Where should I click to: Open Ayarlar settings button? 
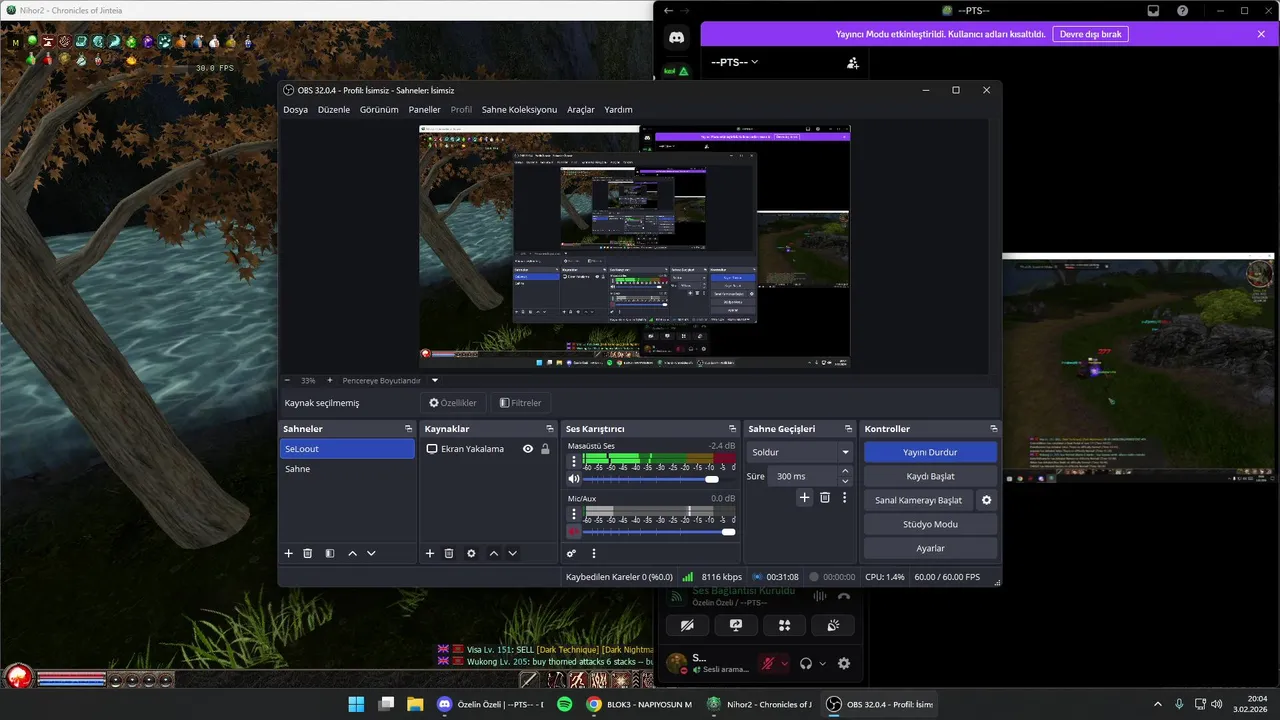click(930, 548)
